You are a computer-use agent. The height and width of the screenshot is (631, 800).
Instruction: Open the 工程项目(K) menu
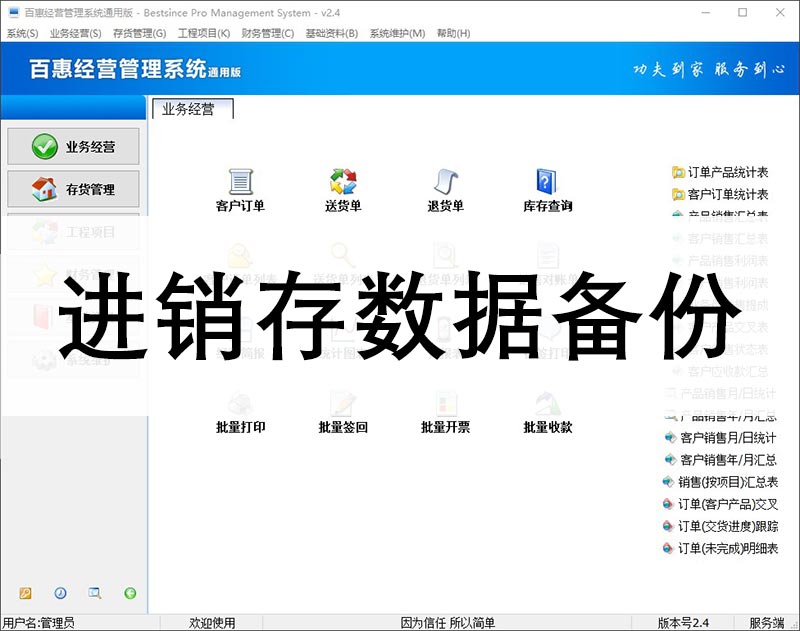tap(204, 33)
